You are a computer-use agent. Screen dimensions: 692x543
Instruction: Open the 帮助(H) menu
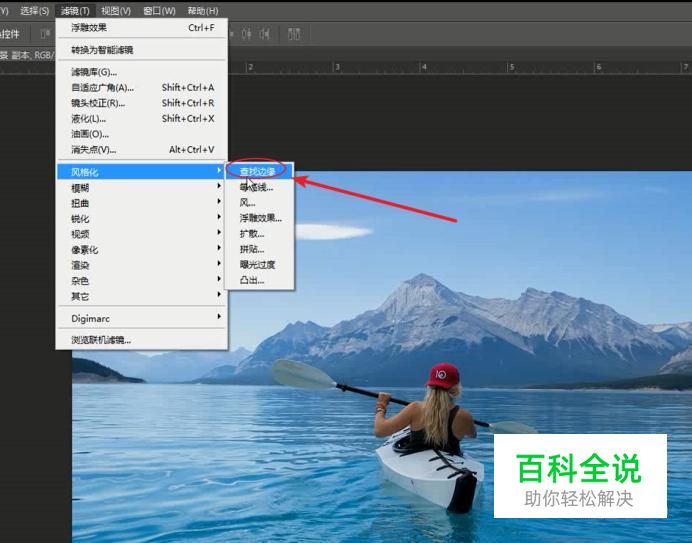point(203,11)
